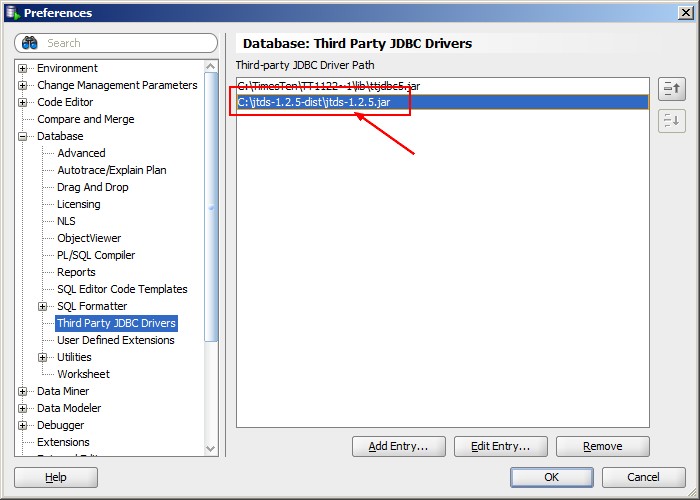The height and width of the screenshot is (500, 700).
Task: Select Autotrace/Explain Plan in tree
Action: (111, 170)
